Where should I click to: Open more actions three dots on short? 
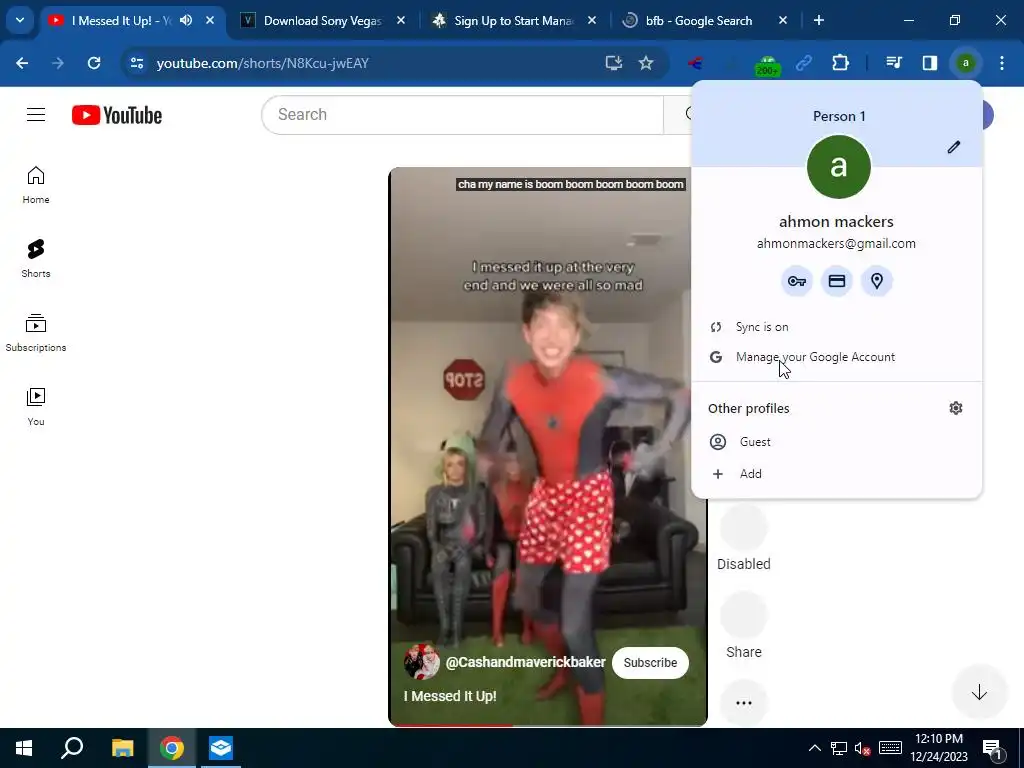pyautogui.click(x=744, y=703)
